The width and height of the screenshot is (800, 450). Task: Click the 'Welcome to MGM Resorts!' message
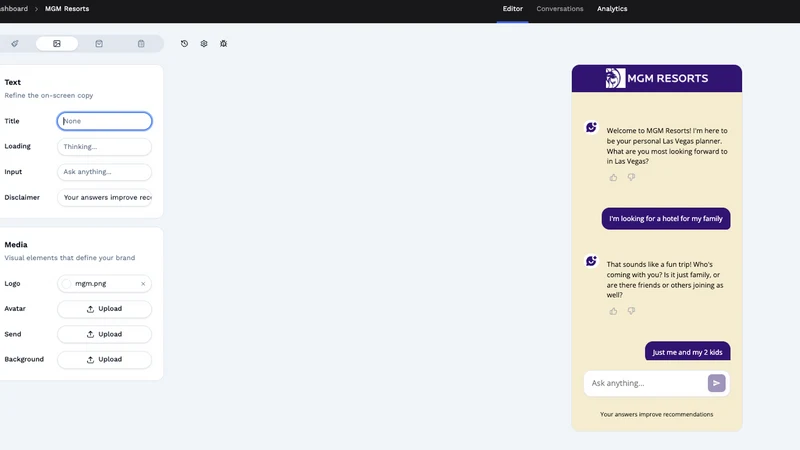pos(667,146)
